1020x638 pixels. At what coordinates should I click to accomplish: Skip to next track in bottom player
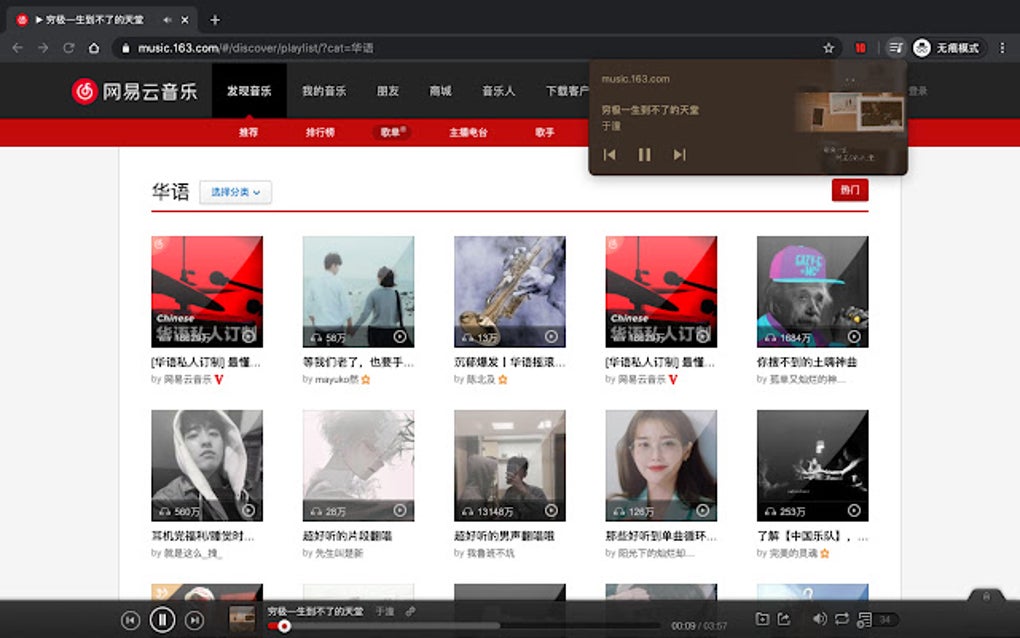click(194, 620)
